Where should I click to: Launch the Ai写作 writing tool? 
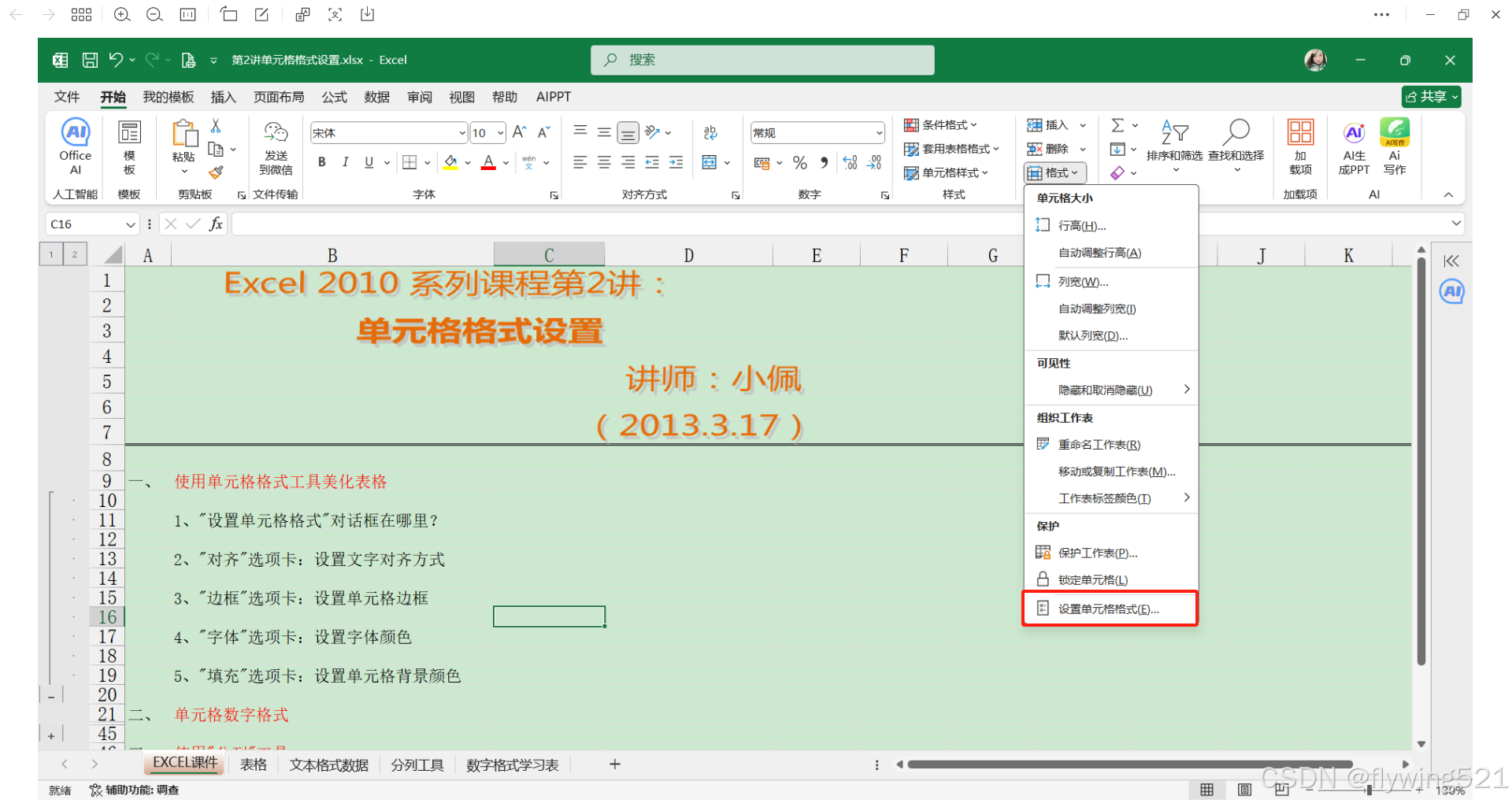(x=1395, y=146)
